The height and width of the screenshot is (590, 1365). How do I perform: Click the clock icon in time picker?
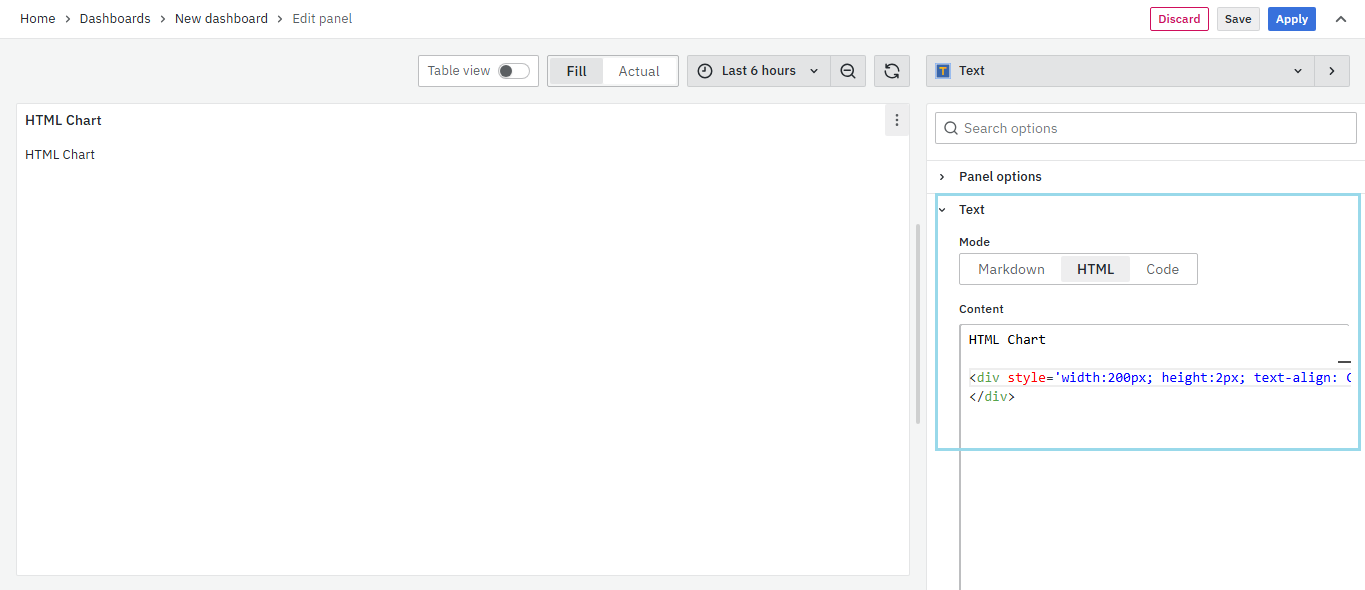click(705, 71)
